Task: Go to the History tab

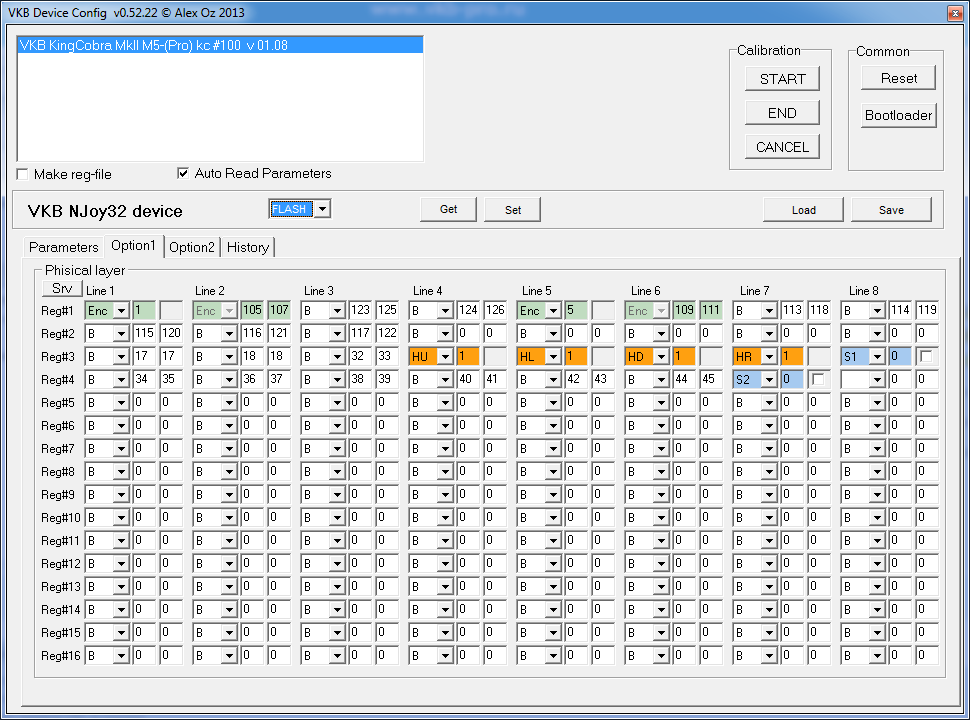Action: [x=247, y=247]
